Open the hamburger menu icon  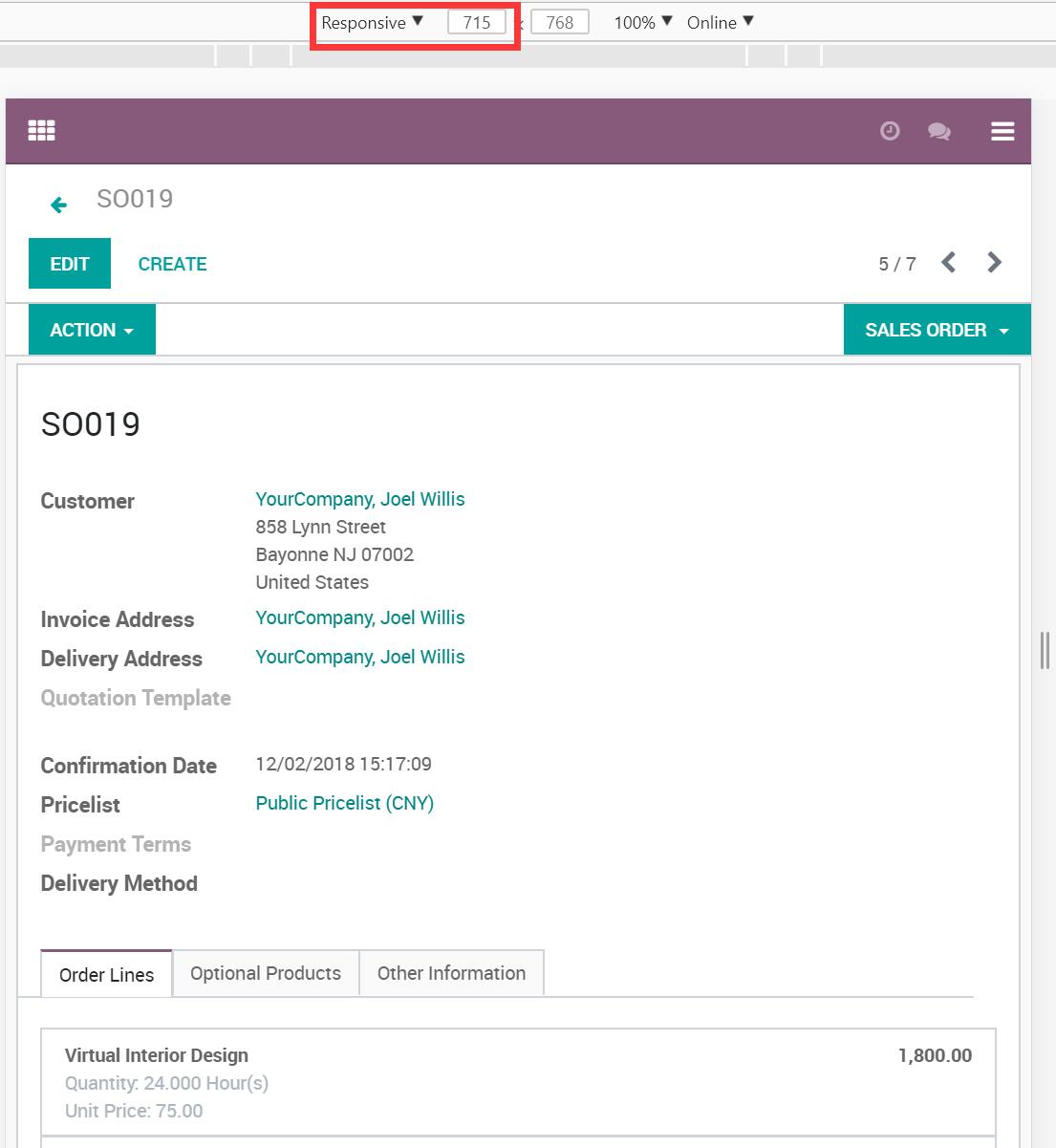click(x=1002, y=131)
